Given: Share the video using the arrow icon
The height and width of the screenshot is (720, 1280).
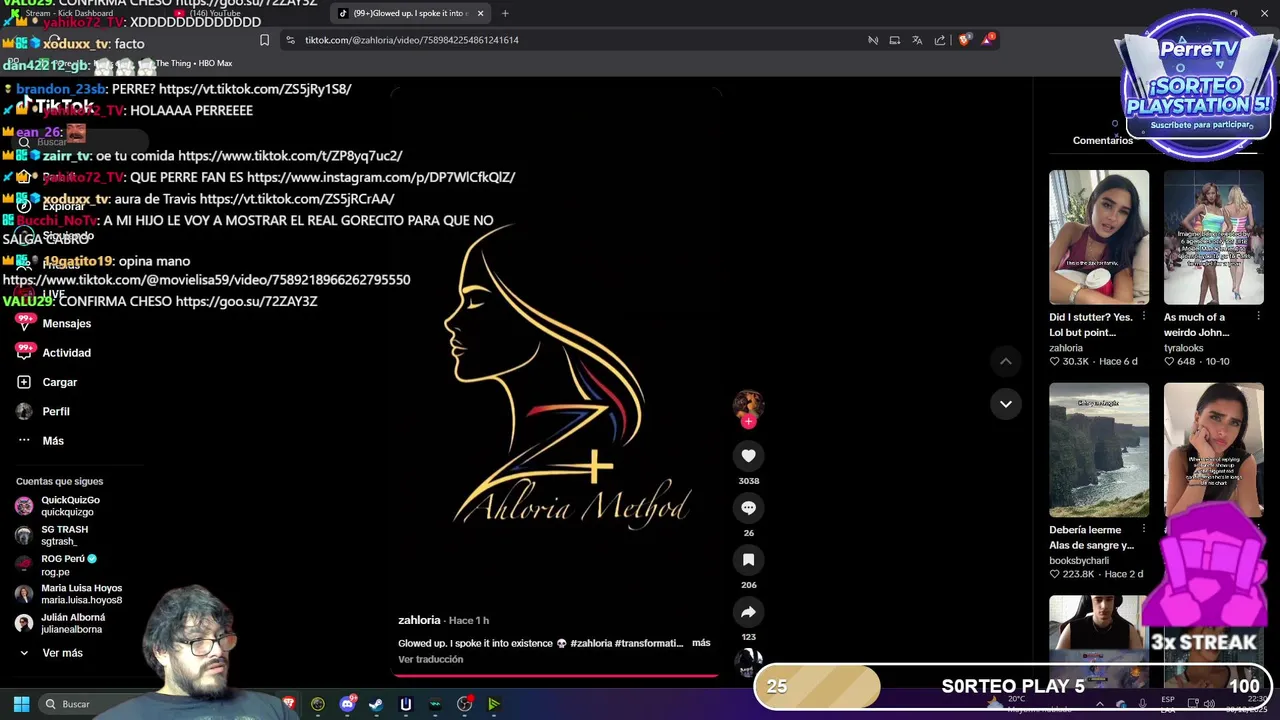Looking at the screenshot, I should [x=748, y=612].
